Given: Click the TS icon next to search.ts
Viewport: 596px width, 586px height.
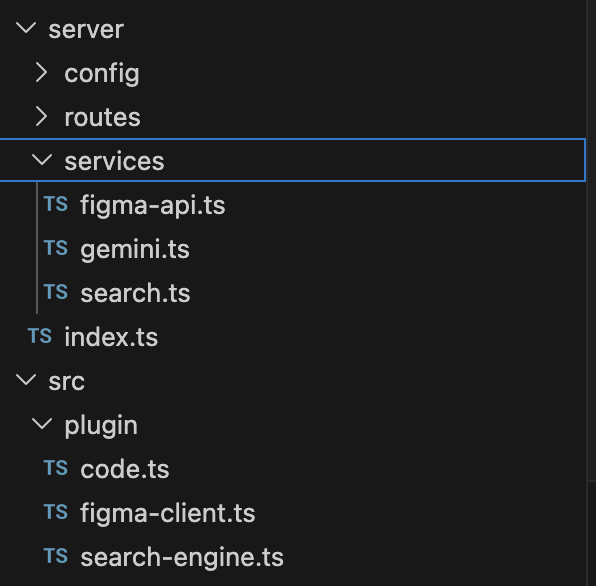Looking at the screenshot, I should pyautogui.click(x=56, y=292).
